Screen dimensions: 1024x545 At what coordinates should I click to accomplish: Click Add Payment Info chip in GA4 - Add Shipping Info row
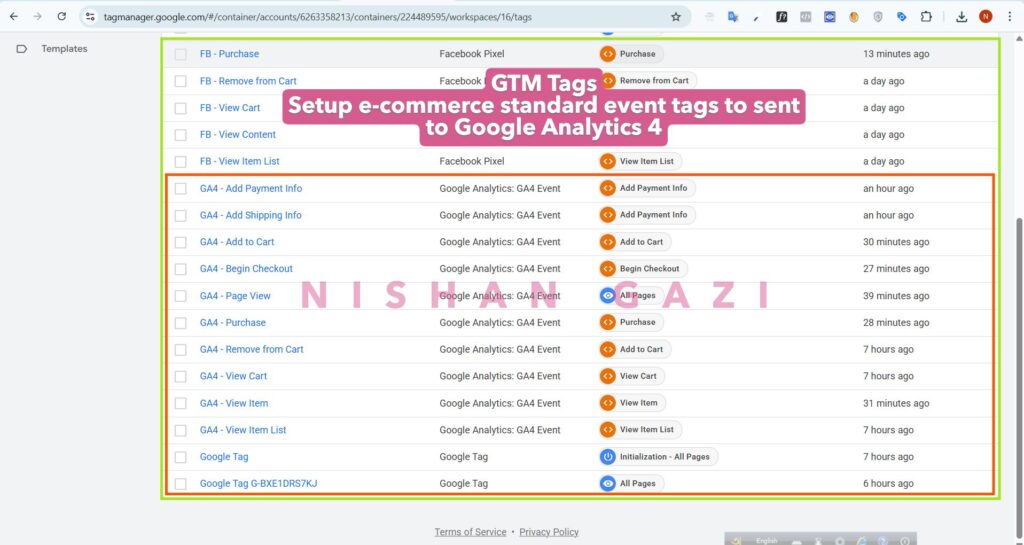tap(647, 215)
